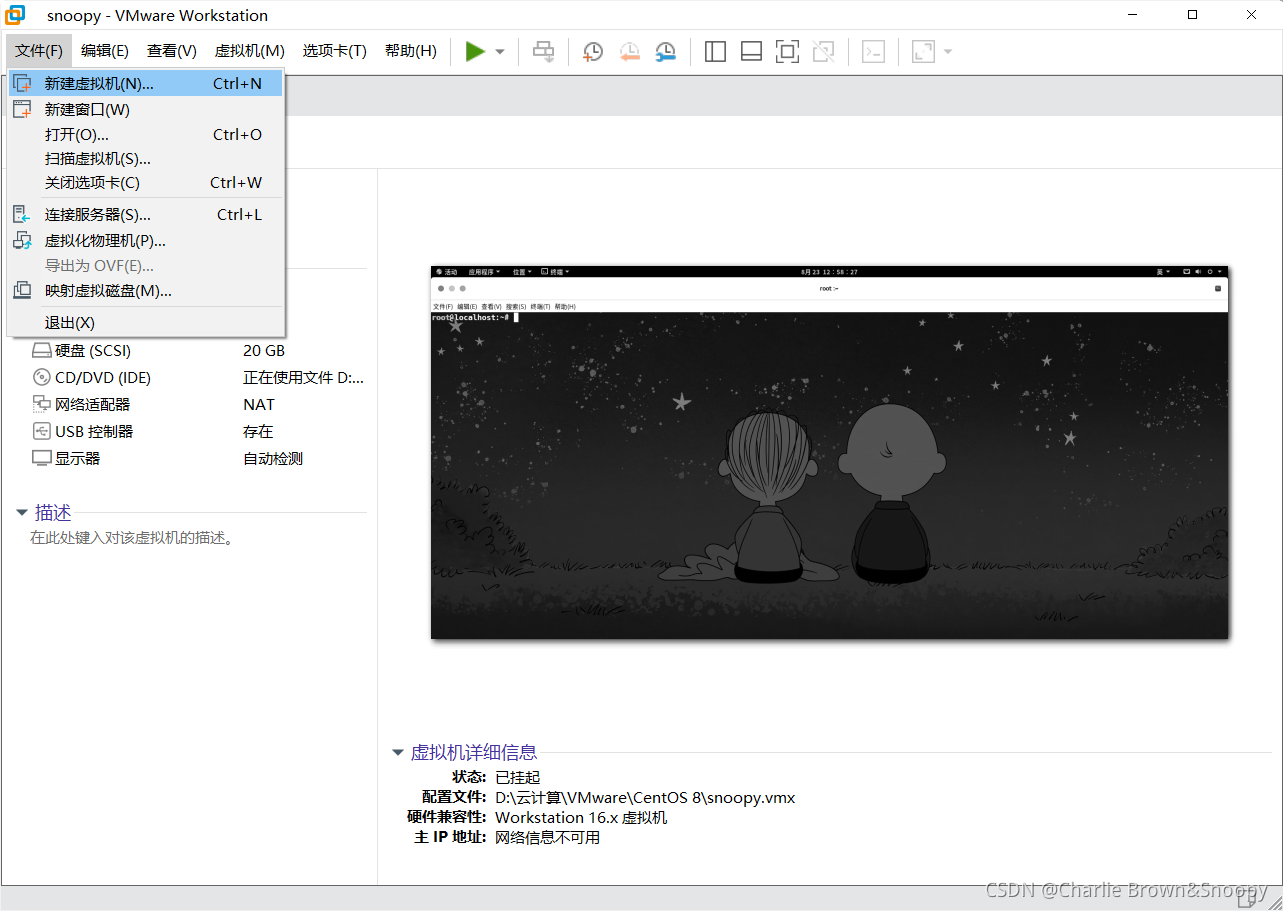Choose 退出(X) from File menu

[146, 322]
